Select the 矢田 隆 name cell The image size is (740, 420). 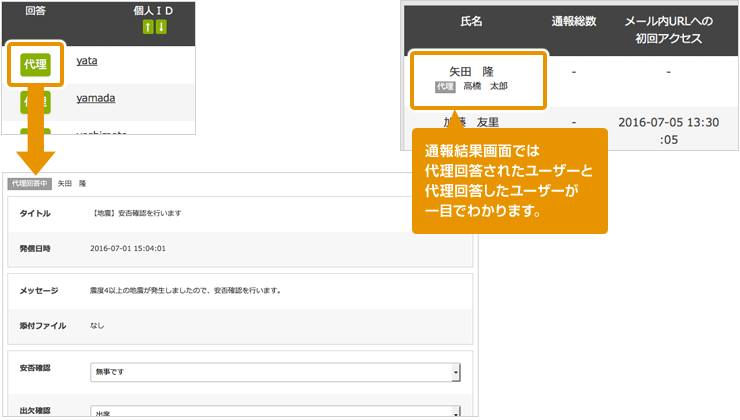coord(476,77)
